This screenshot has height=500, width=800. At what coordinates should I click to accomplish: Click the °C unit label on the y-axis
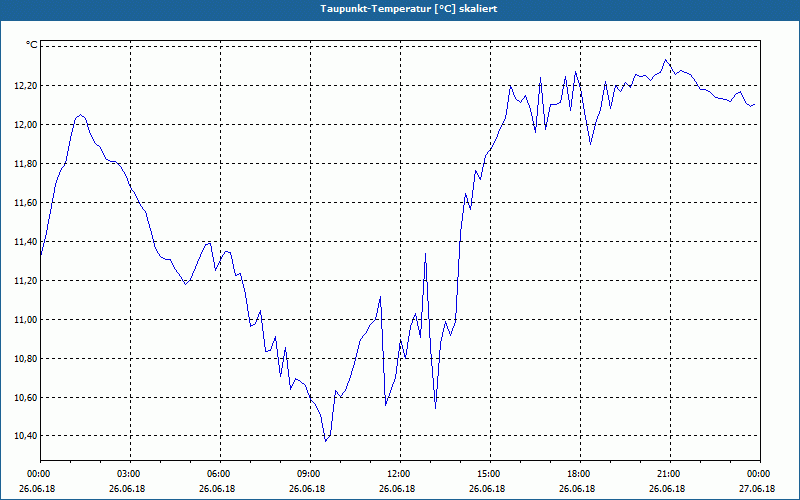click(32, 45)
